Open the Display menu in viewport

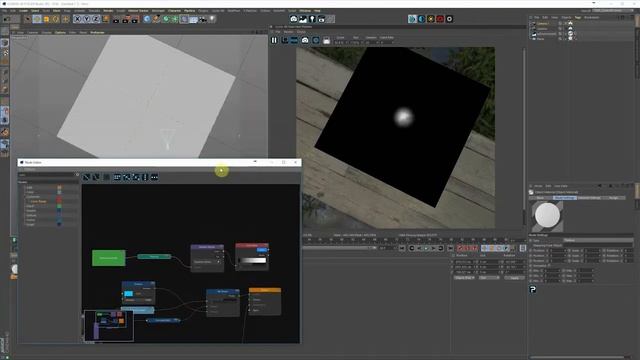[47, 32]
